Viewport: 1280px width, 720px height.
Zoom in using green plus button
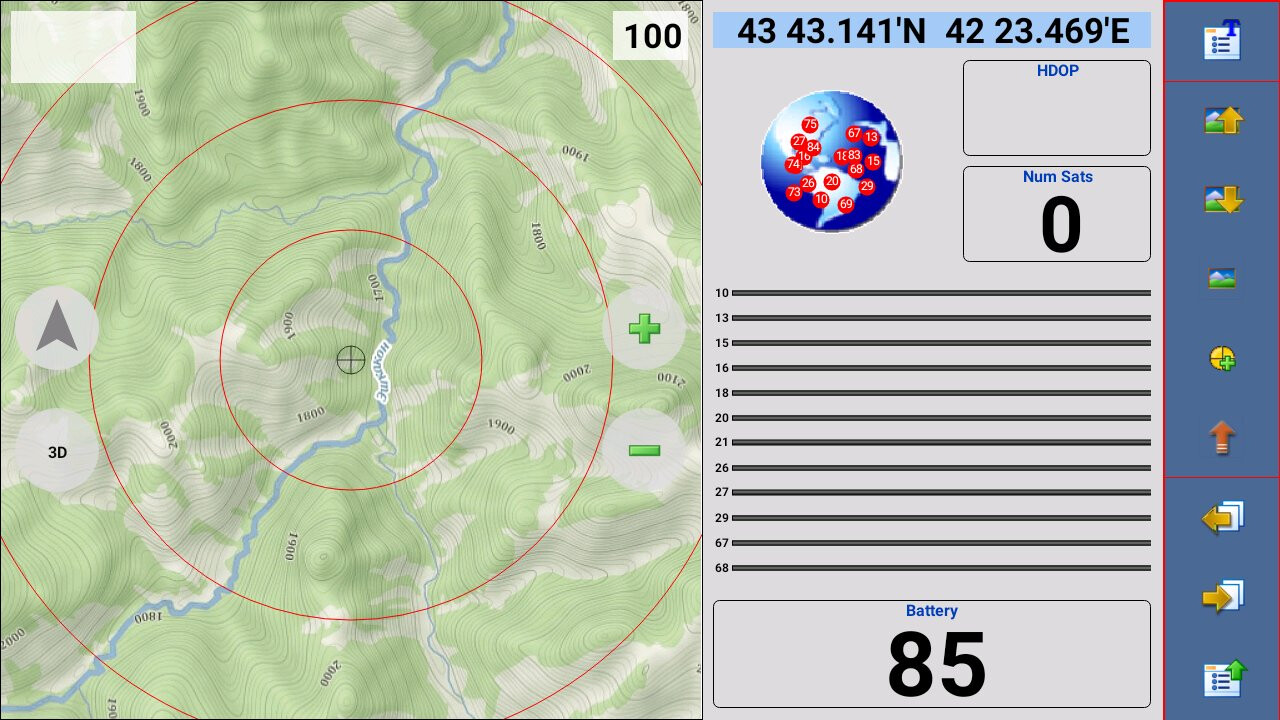coord(644,329)
